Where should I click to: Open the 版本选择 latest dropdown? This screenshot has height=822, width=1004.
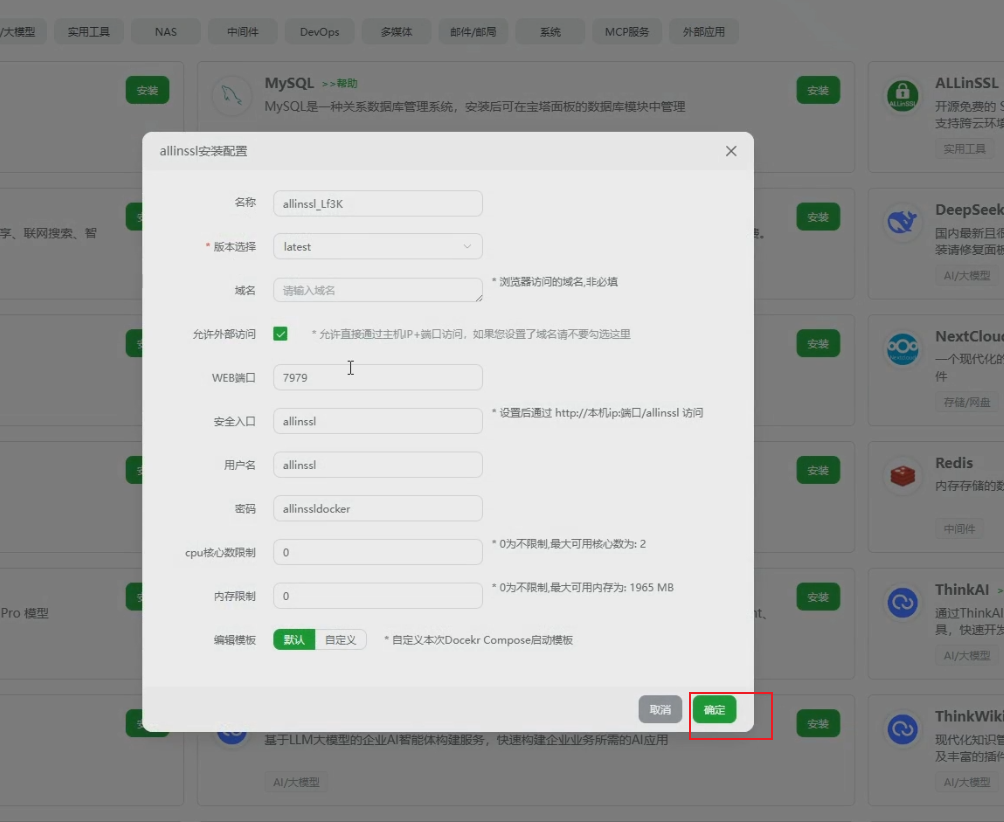pyautogui.click(x=377, y=246)
